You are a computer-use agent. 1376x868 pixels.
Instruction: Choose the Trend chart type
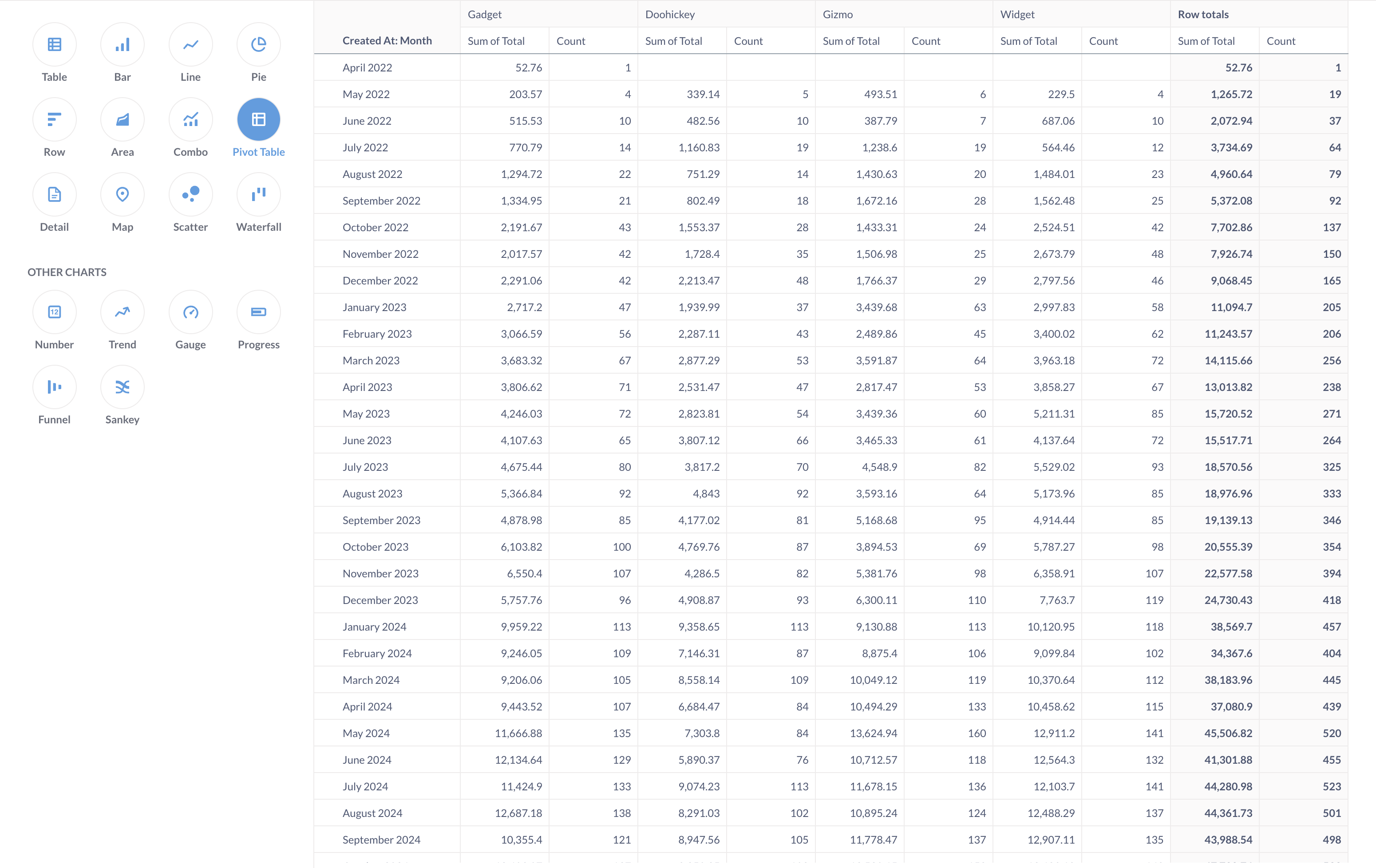(122, 312)
